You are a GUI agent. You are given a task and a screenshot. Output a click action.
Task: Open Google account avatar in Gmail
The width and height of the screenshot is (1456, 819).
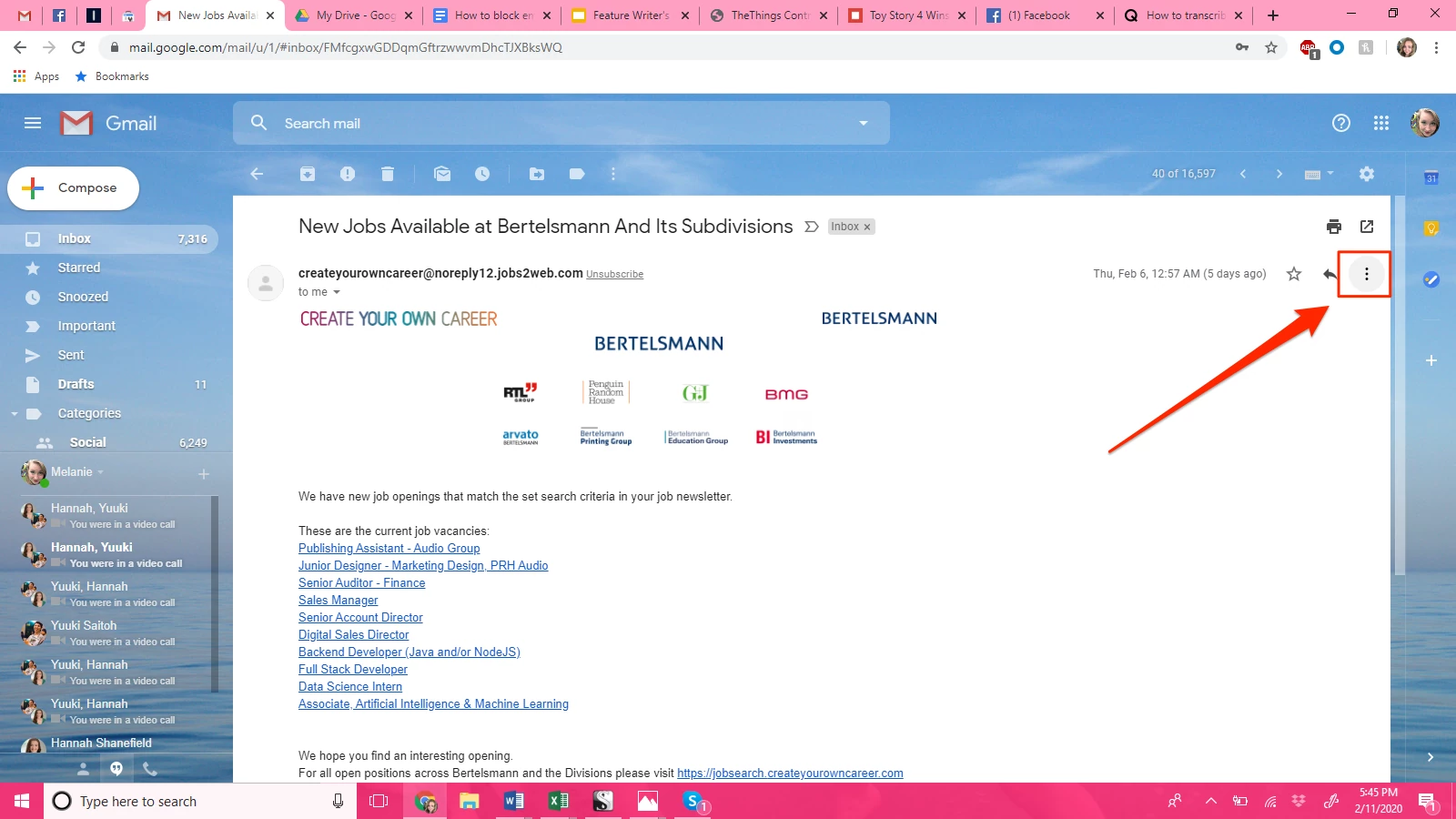(1425, 123)
